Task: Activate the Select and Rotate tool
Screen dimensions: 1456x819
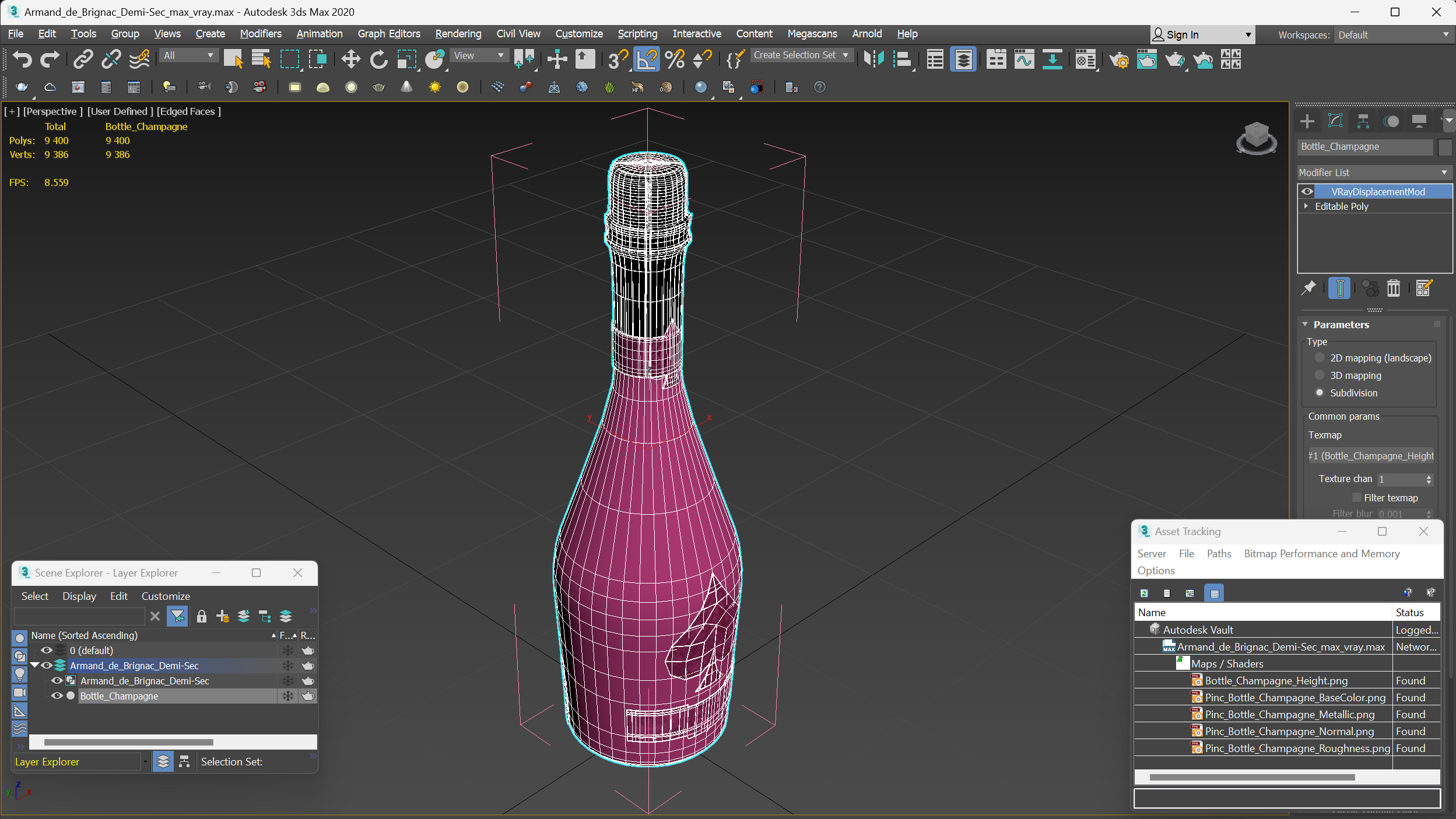Action: click(x=378, y=59)
